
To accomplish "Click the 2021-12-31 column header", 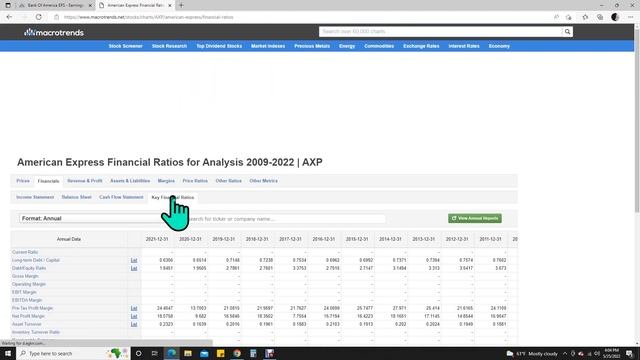I will pos(157,239).
